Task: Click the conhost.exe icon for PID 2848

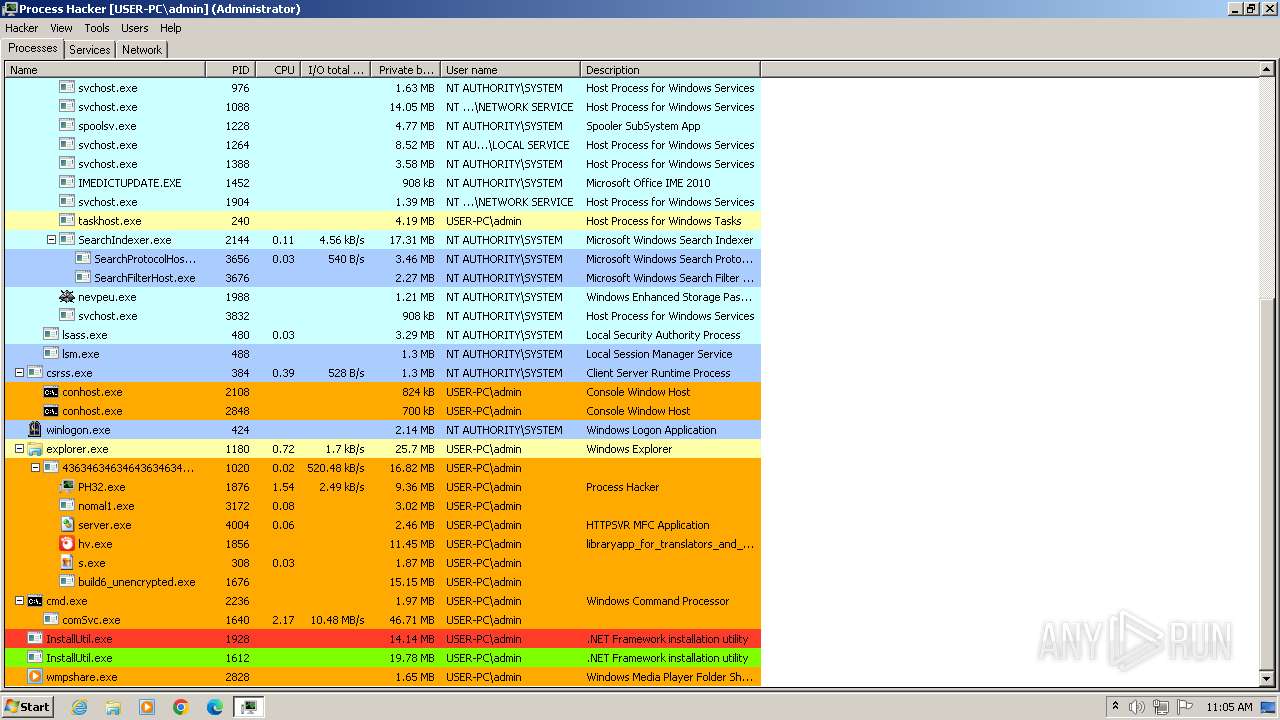Action: [x=51, y=411]
